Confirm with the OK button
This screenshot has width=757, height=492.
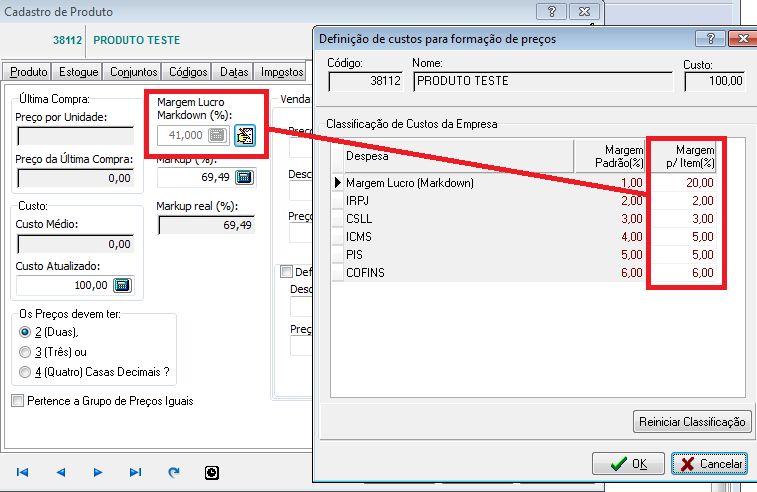point(628,464)
